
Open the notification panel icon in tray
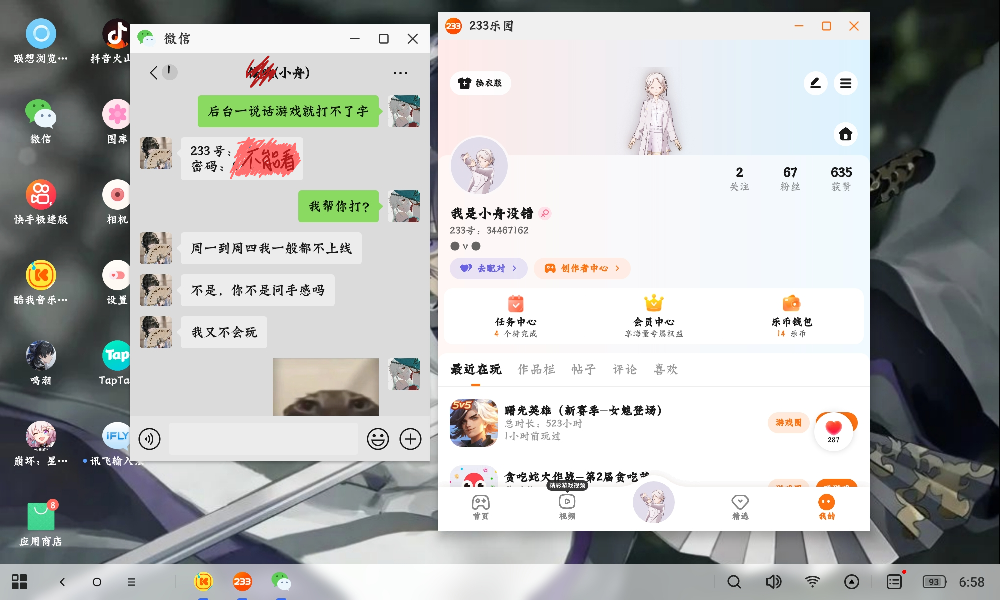point(895,581)
